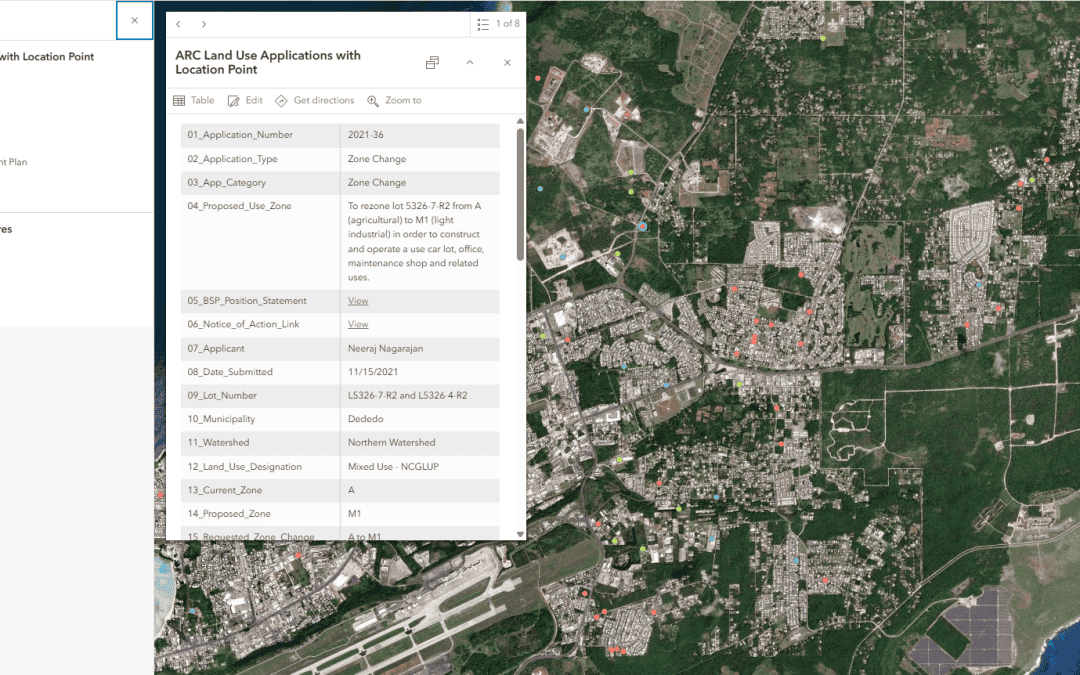Click the Edit action in popup
This screenshot has width=1080, height=675.
245,101
